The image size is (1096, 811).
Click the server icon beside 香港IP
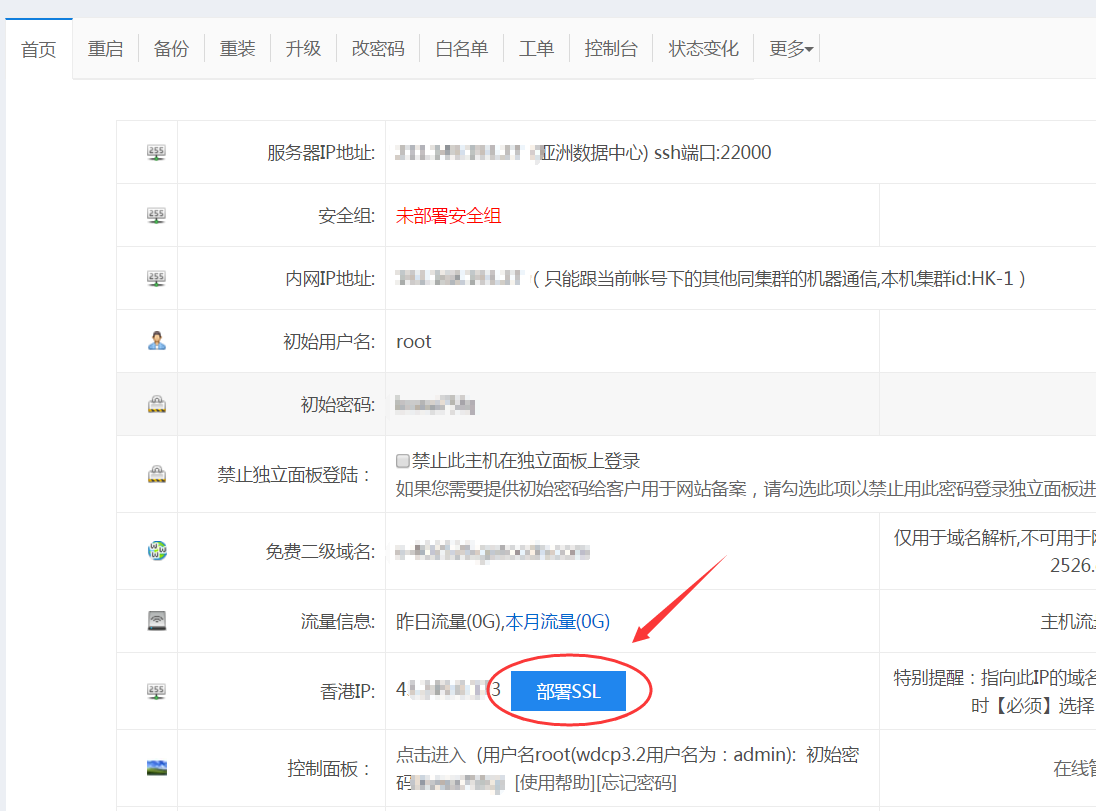click(156, 691)
